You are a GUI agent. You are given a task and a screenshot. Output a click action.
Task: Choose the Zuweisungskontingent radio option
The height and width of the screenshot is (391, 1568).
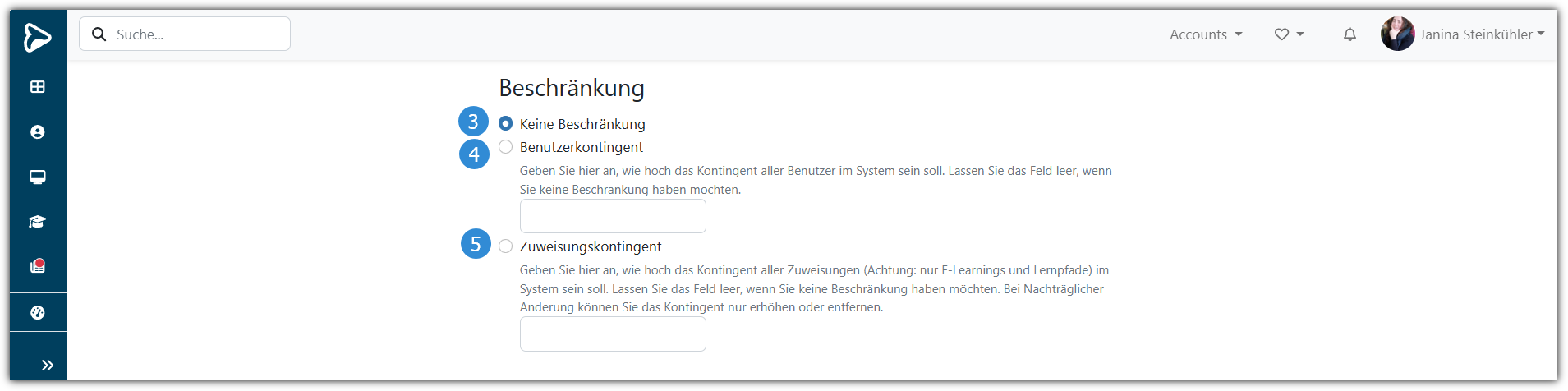(x=506, y=246)
